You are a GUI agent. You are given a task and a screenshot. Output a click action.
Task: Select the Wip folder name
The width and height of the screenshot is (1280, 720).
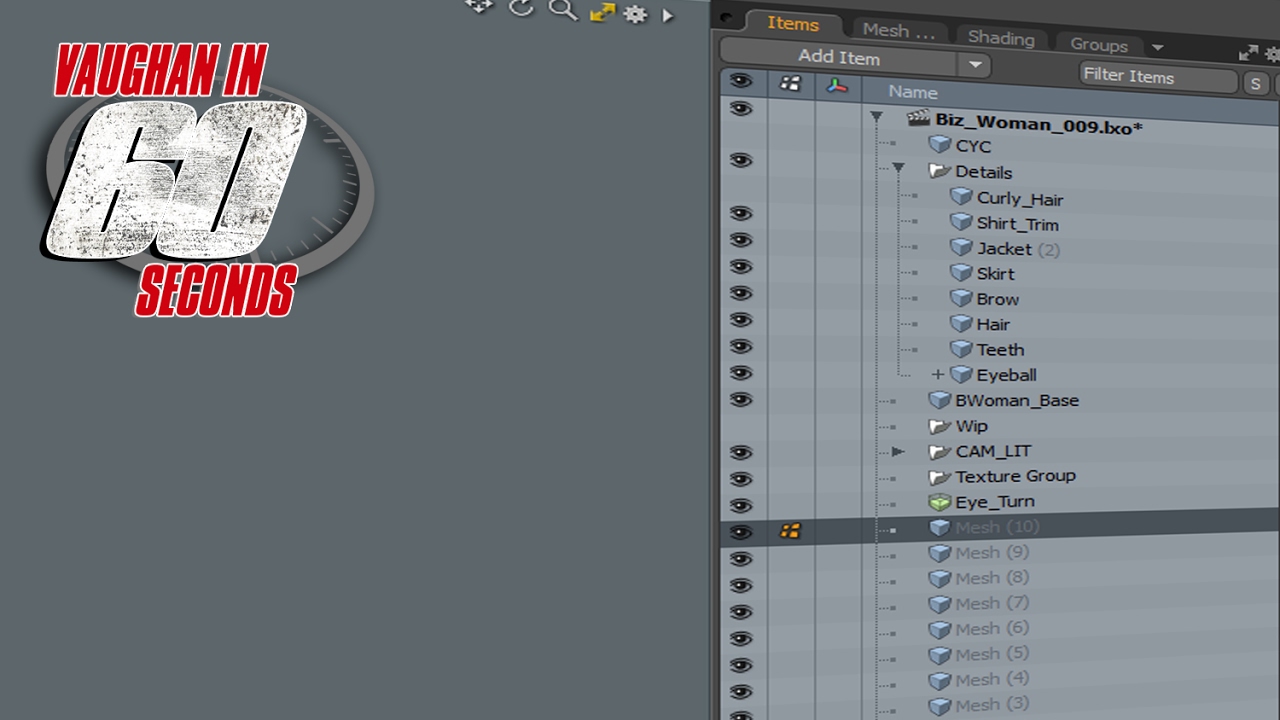(971, 426)
